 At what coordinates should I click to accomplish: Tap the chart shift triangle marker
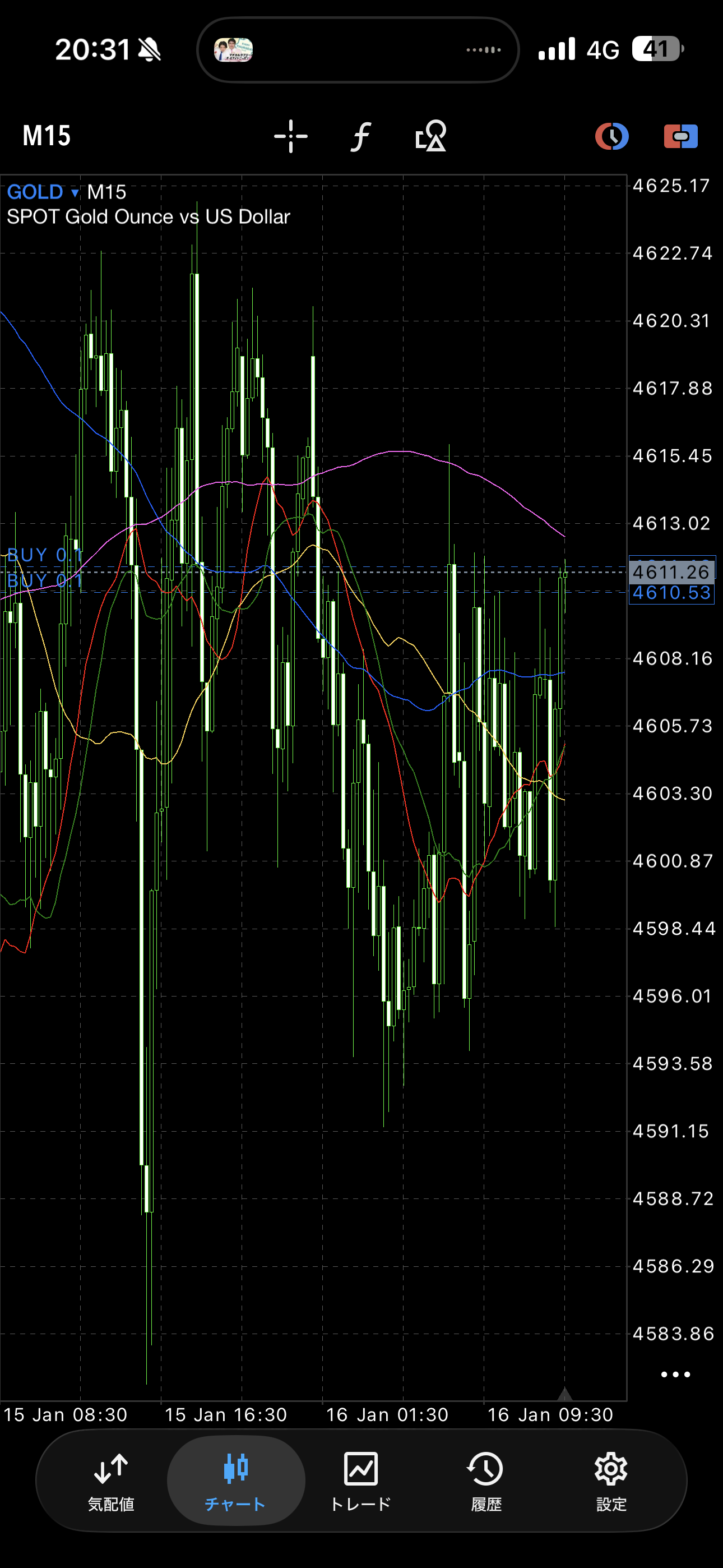click(x=564, y=1393)
